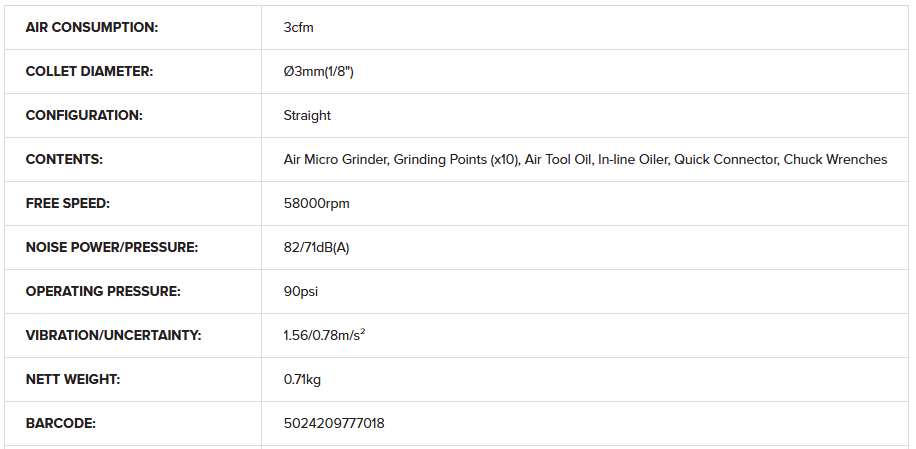
Task: Select the Straight configuration value
Action: pos(307,116)
